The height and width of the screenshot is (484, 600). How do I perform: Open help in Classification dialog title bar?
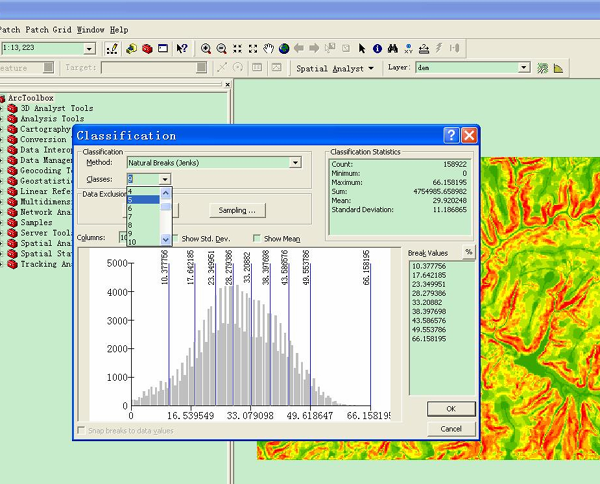point(451,135)
